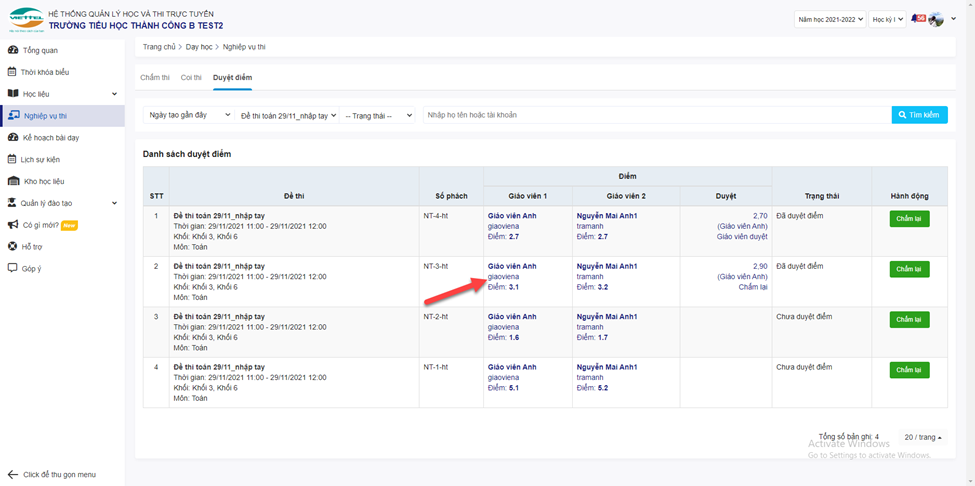Click the Kho học liệu icon

(13, 181)
